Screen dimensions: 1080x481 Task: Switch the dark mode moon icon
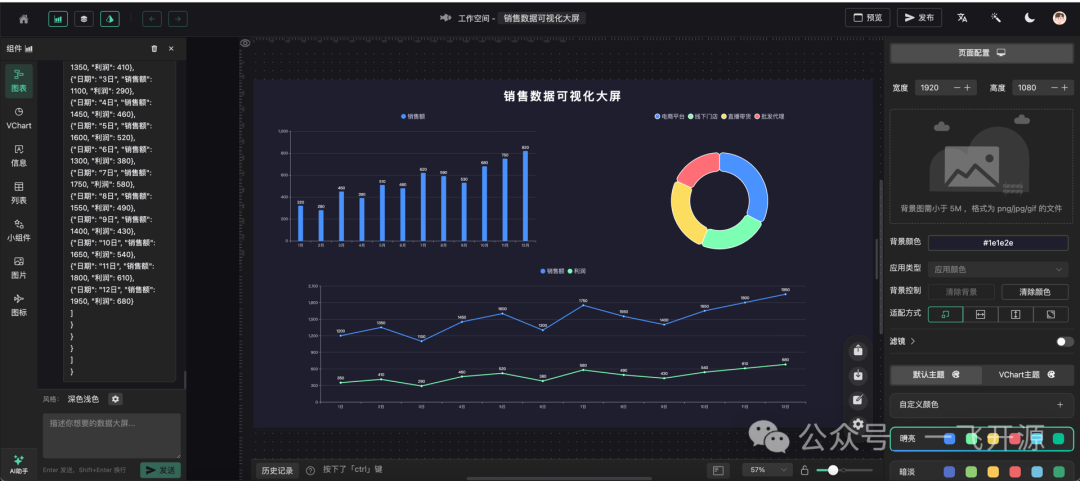click(1029, 18)
